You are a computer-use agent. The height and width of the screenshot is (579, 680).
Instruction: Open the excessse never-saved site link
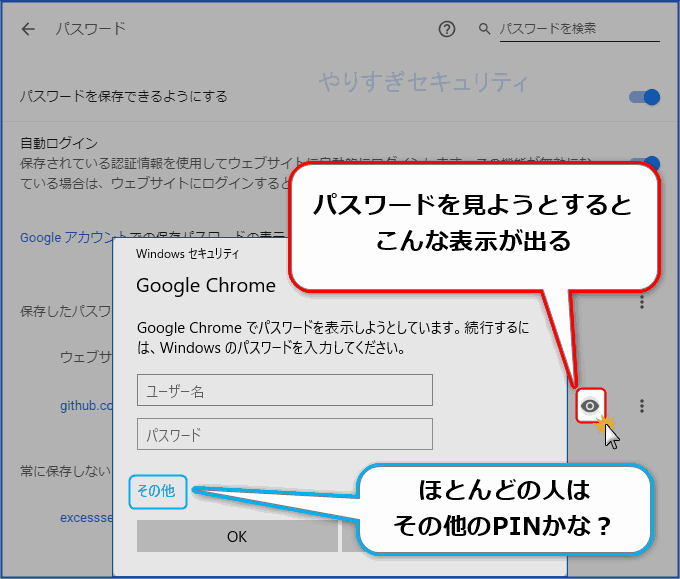point(86,518)
